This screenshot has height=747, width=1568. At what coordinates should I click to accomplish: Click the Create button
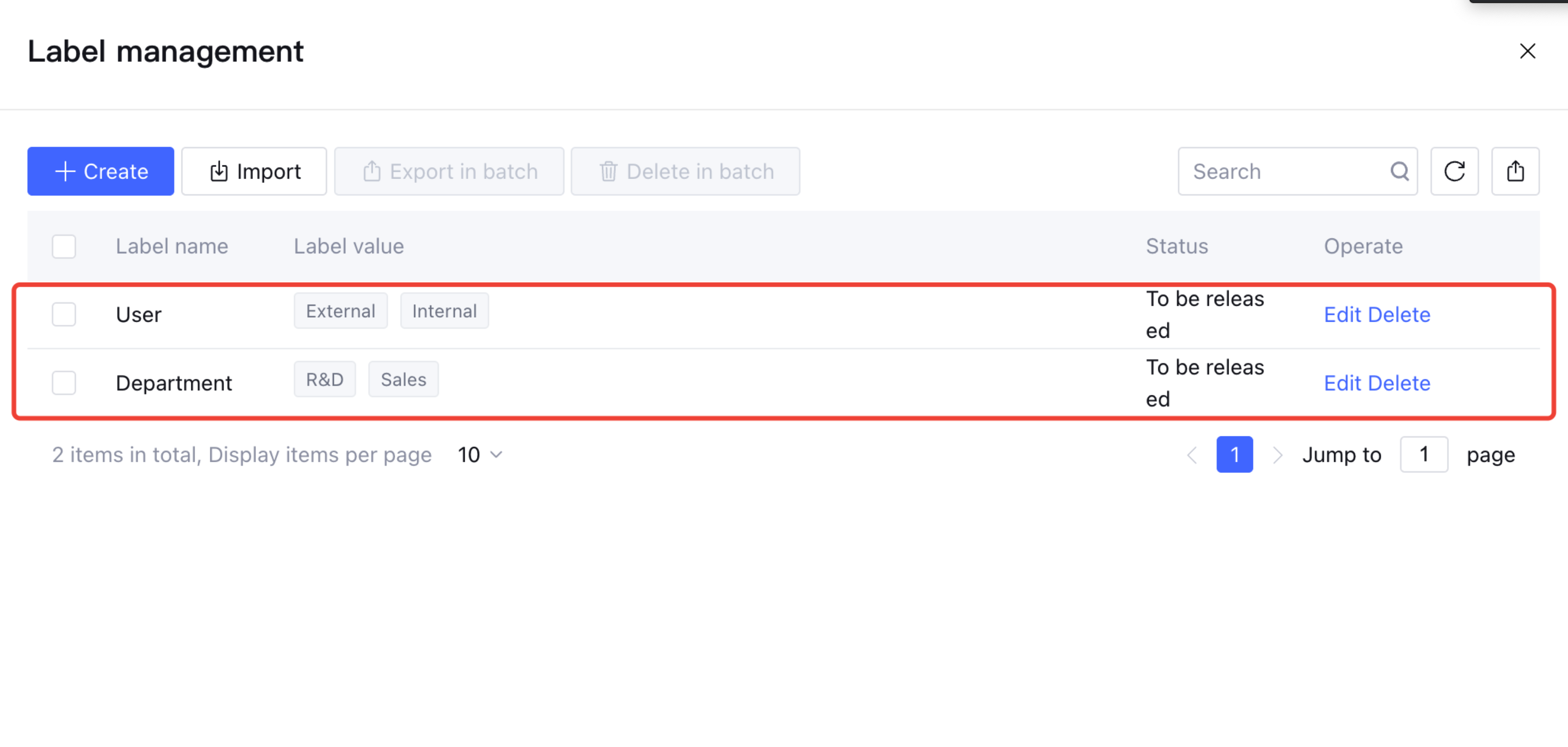101,171
